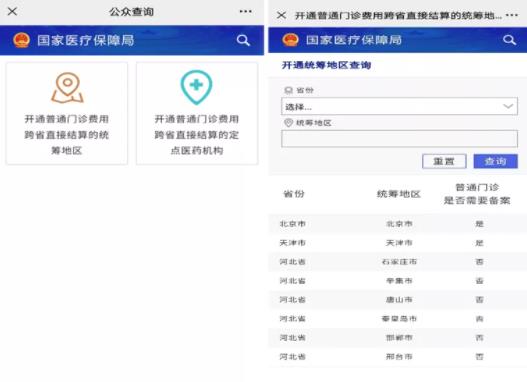Open more options dots on right screen title bar
The height and width of the screenshot is (382, 527).
(x=512, y=15)
